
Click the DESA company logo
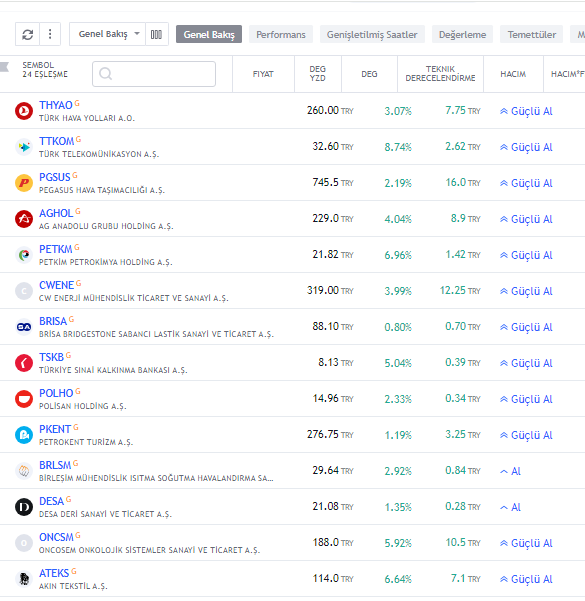pyautogui.click(x=24, y=507)
